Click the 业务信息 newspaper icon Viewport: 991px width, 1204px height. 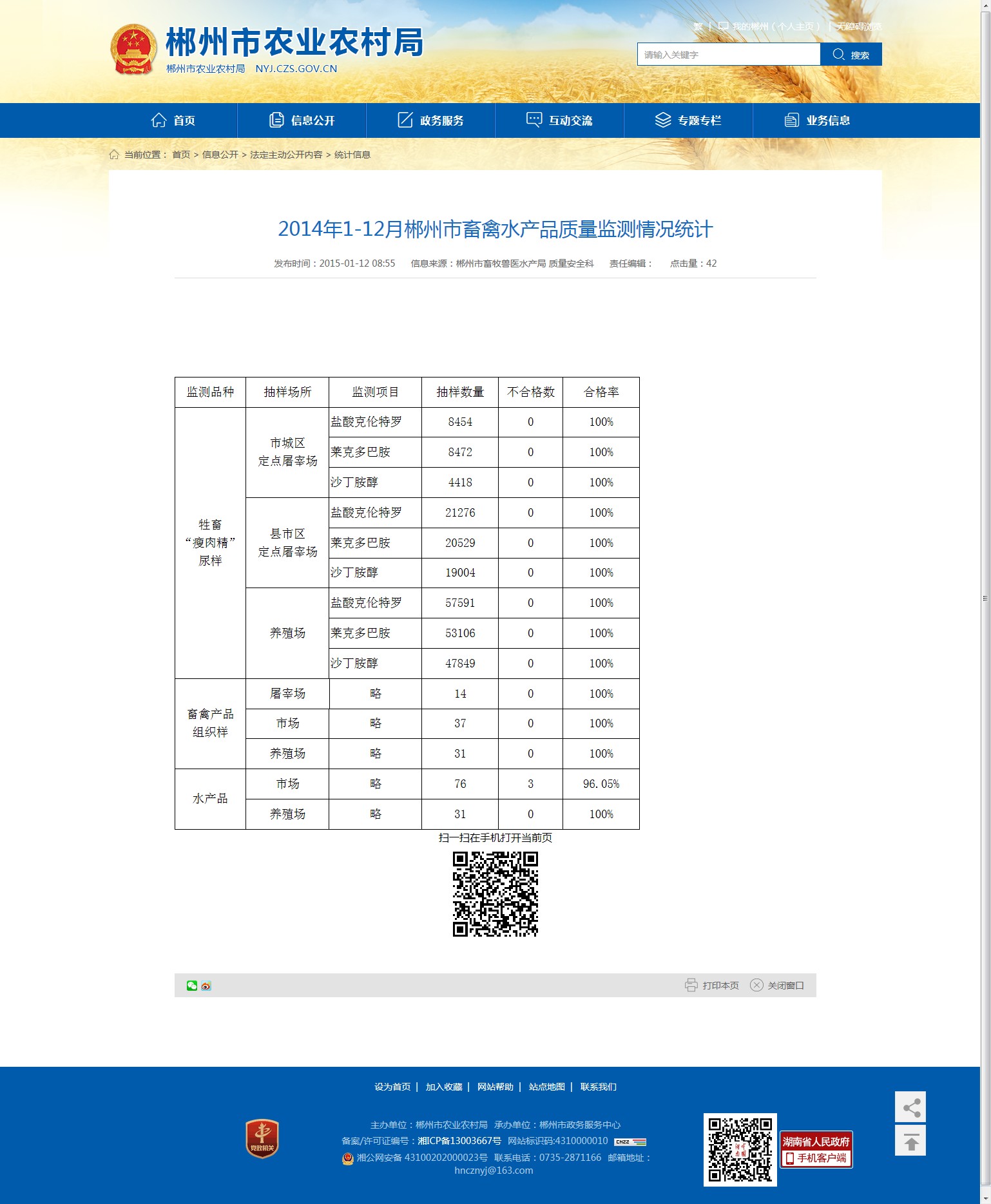[791, 120]
